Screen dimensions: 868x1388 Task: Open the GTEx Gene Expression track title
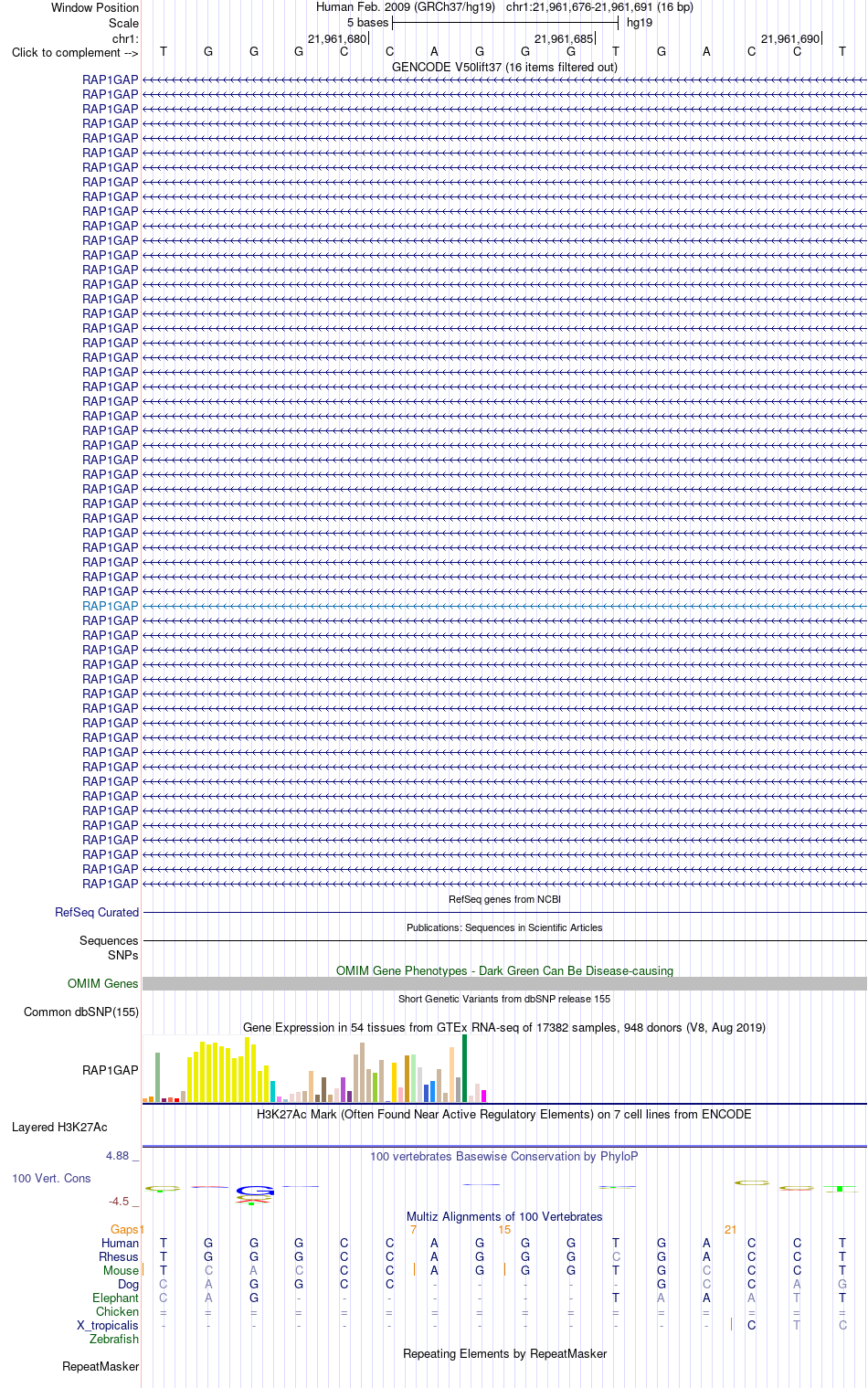(504, 1027)
